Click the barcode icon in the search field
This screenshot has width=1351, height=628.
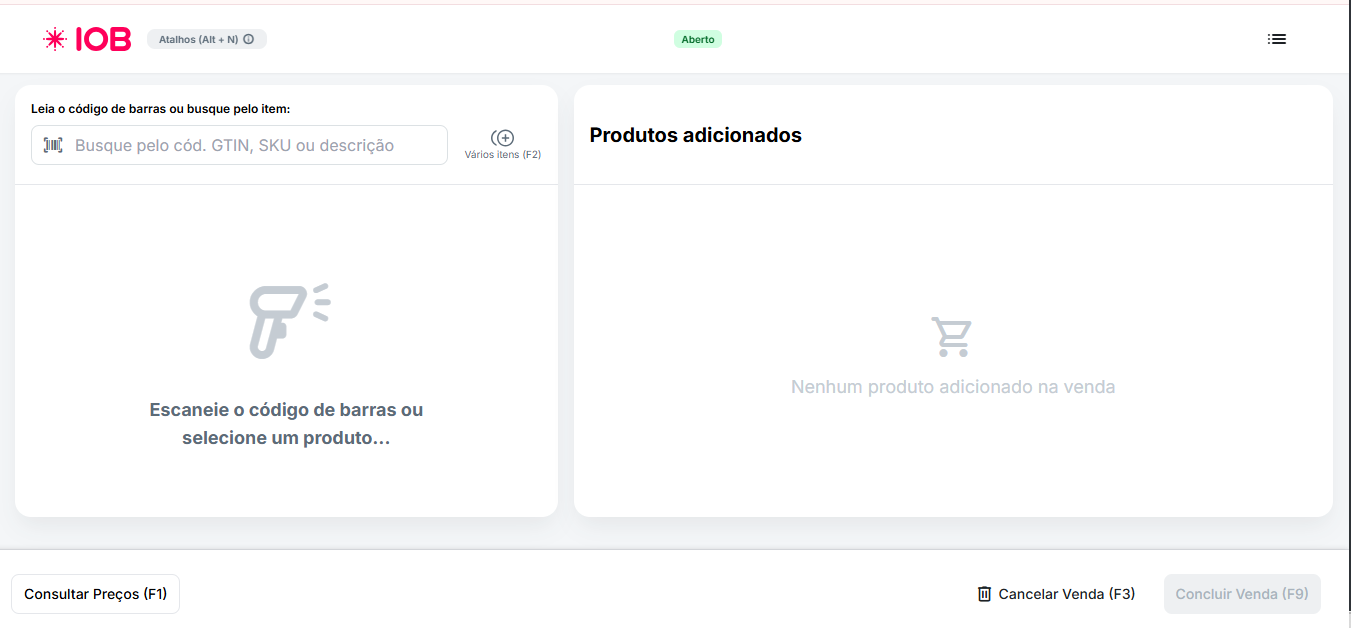pyautogui.click(x=53, y=145)
